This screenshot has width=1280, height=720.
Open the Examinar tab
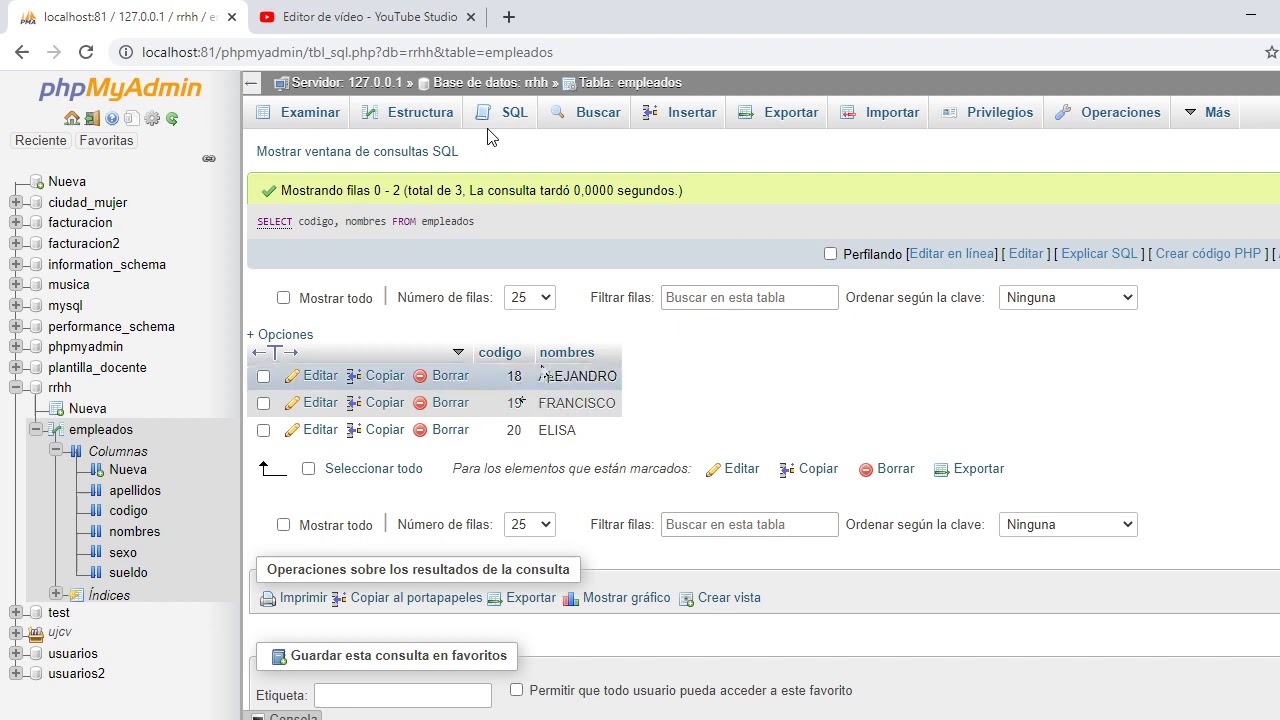click(x=298, y=112)
